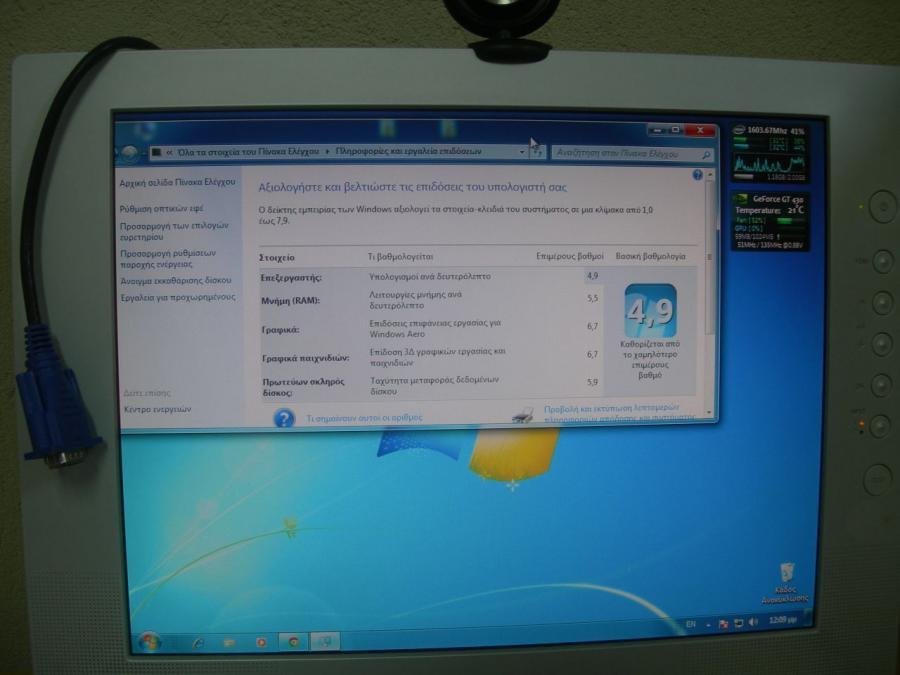Open 'Ρύθμιση οπτικών εφέ' sidebar link
This screenshot has width=900, height=675.
click(x=161, y=209)
